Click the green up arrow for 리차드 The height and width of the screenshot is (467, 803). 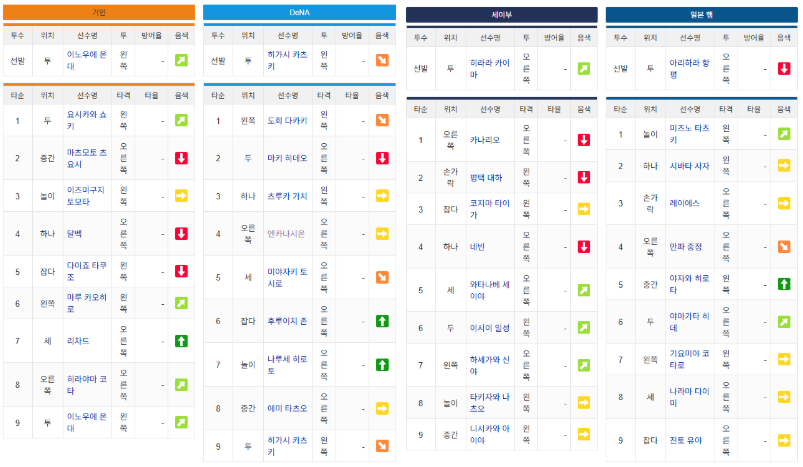coord(181,341)
